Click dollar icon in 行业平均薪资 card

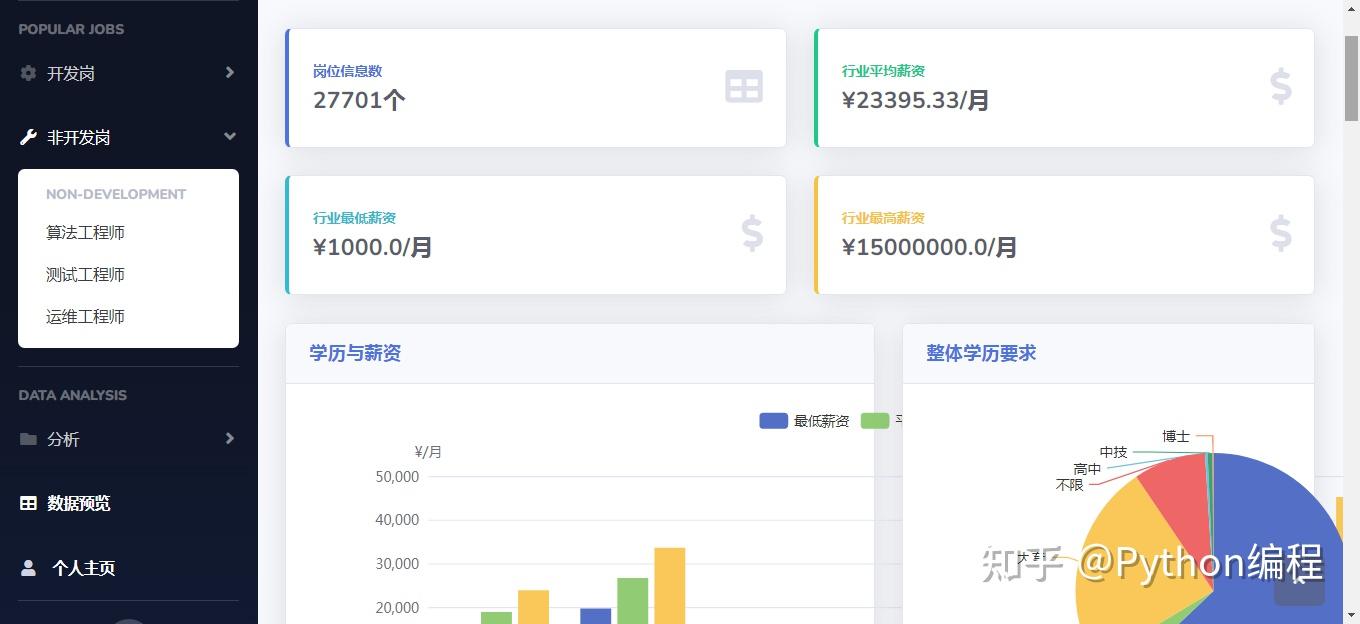coord(1281,87)
